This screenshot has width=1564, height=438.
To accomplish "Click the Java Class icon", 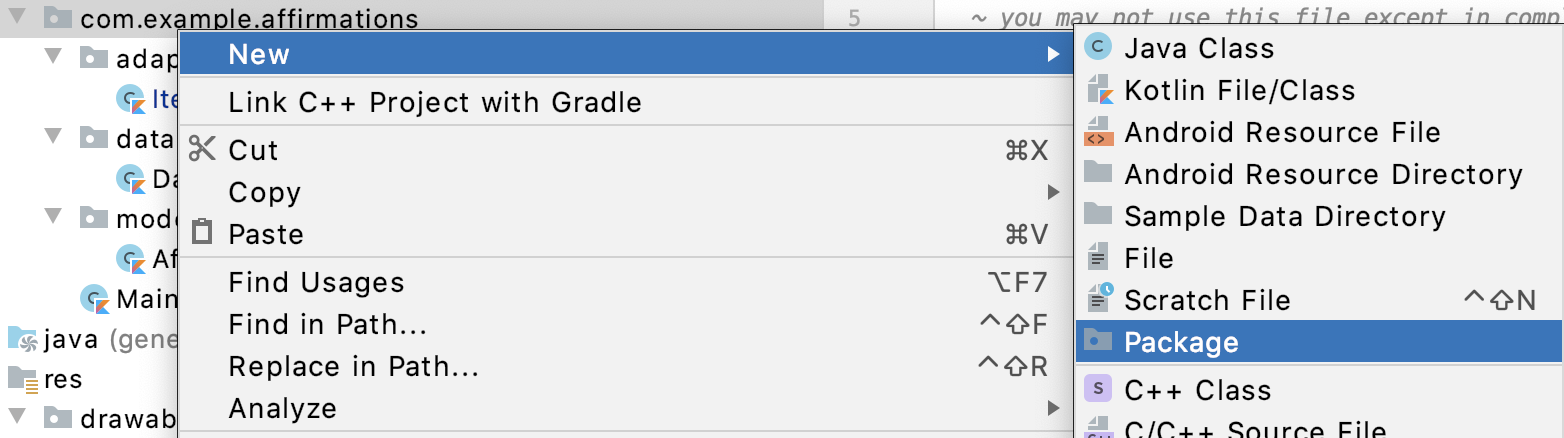I will [1098, 47].
